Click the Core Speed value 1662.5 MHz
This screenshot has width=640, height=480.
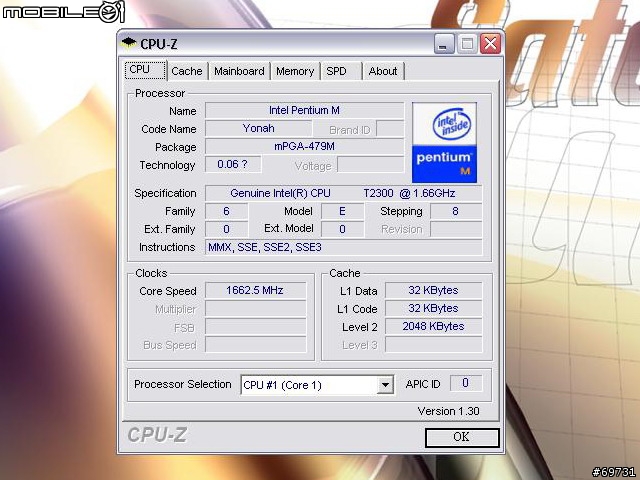click(x=256, y=290)
